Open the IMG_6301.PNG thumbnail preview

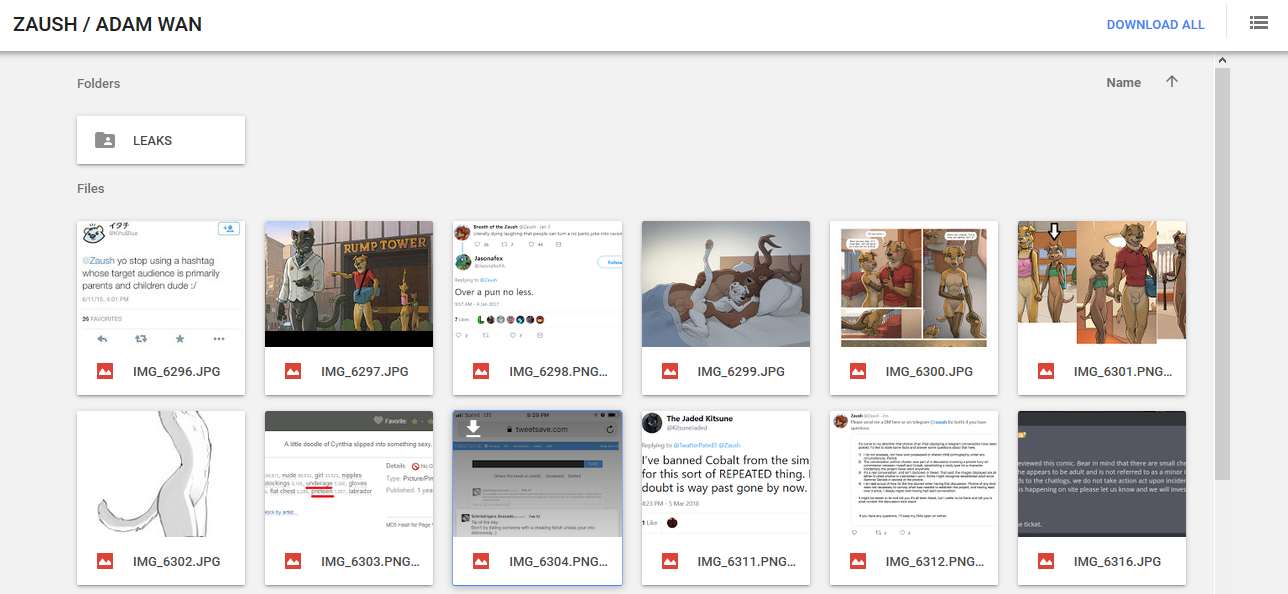click(x=1101, y=284)
